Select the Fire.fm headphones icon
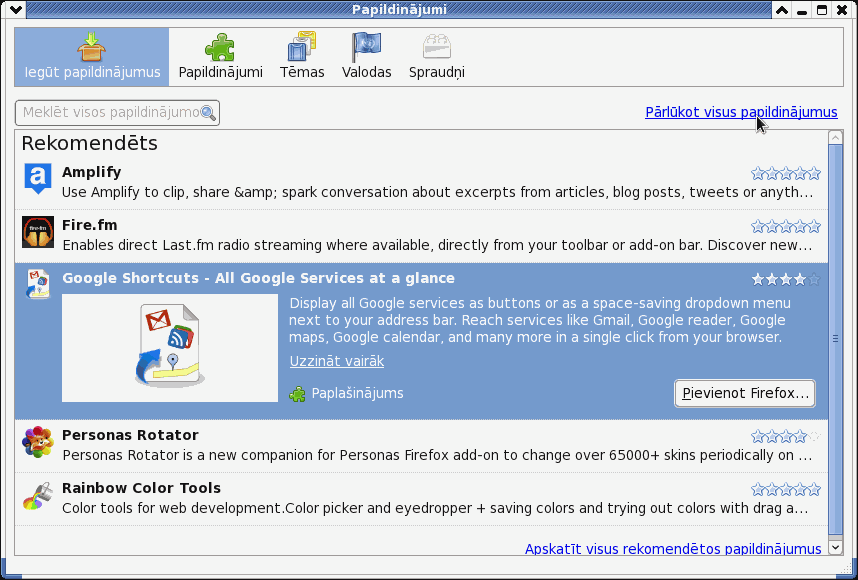 [38, 232]
